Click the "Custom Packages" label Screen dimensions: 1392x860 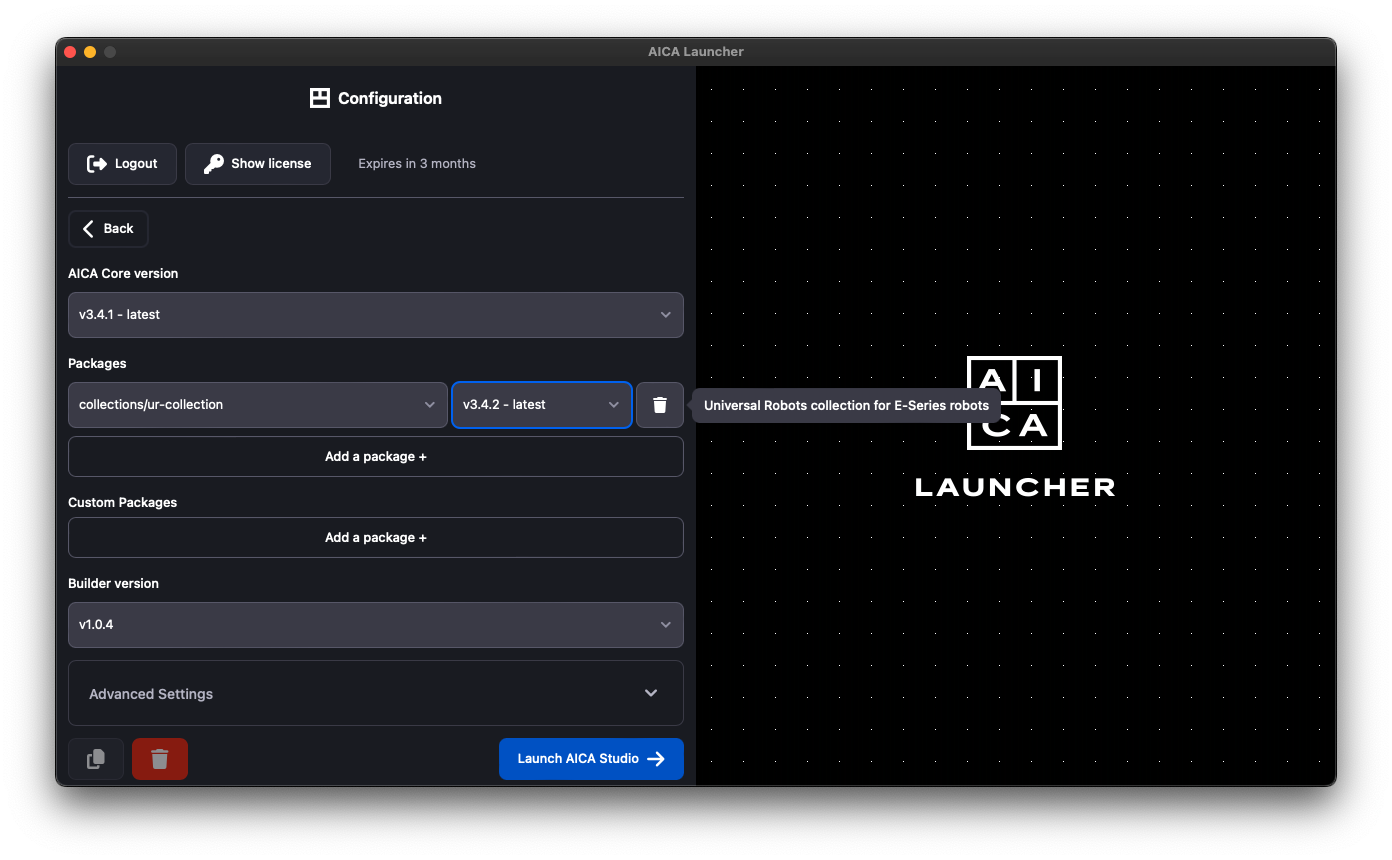coord(122,502)
